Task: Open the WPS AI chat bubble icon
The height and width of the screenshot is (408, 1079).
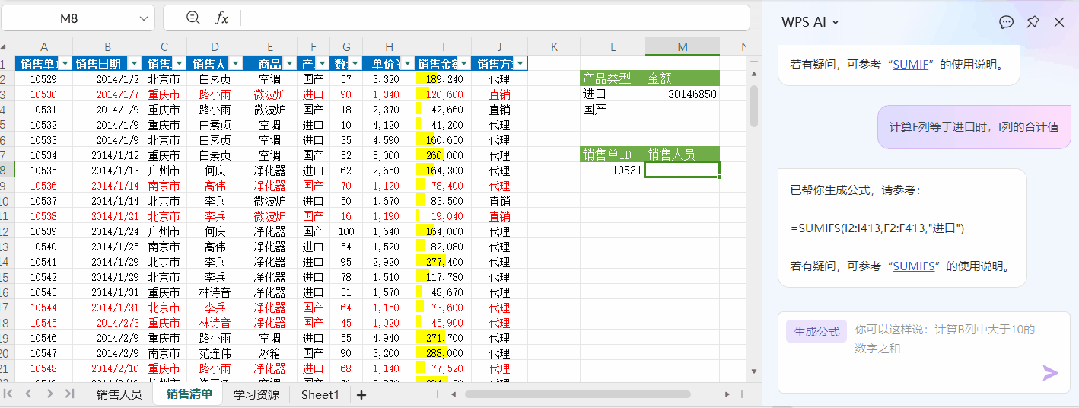Action: point(1006,22)
